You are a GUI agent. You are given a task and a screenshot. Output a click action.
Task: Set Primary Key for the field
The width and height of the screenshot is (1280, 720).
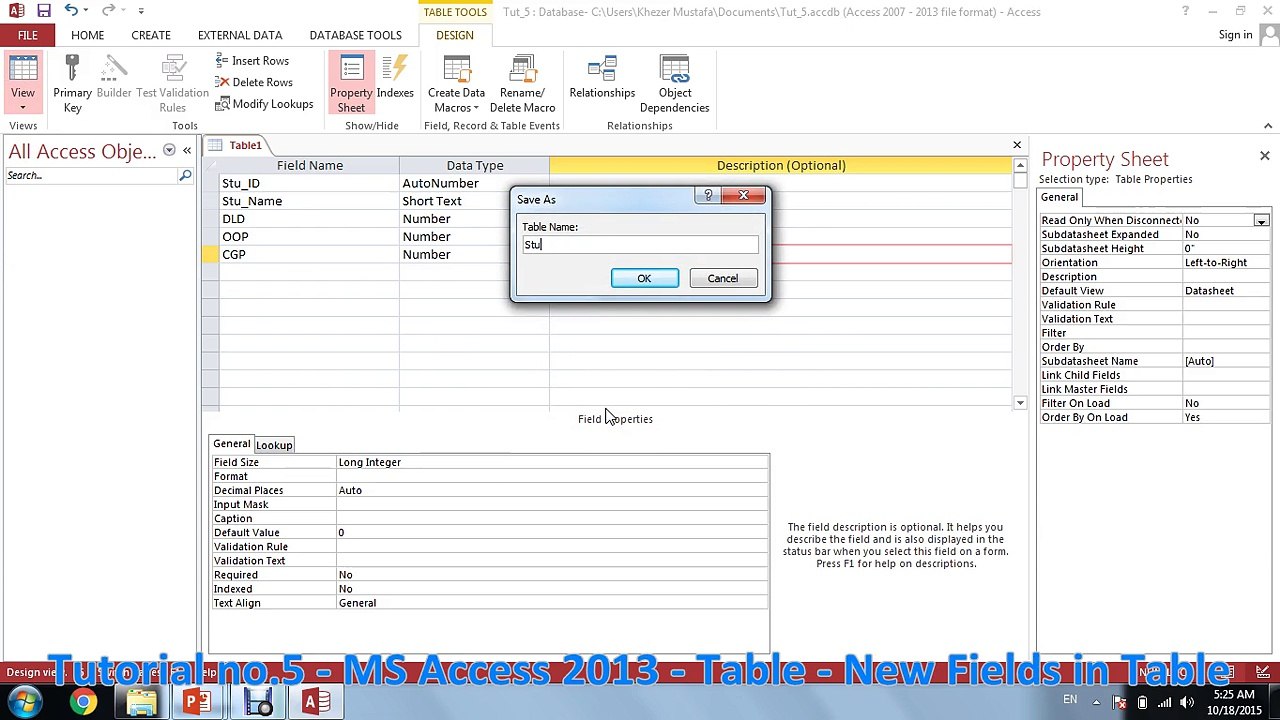tap(72, 83)
